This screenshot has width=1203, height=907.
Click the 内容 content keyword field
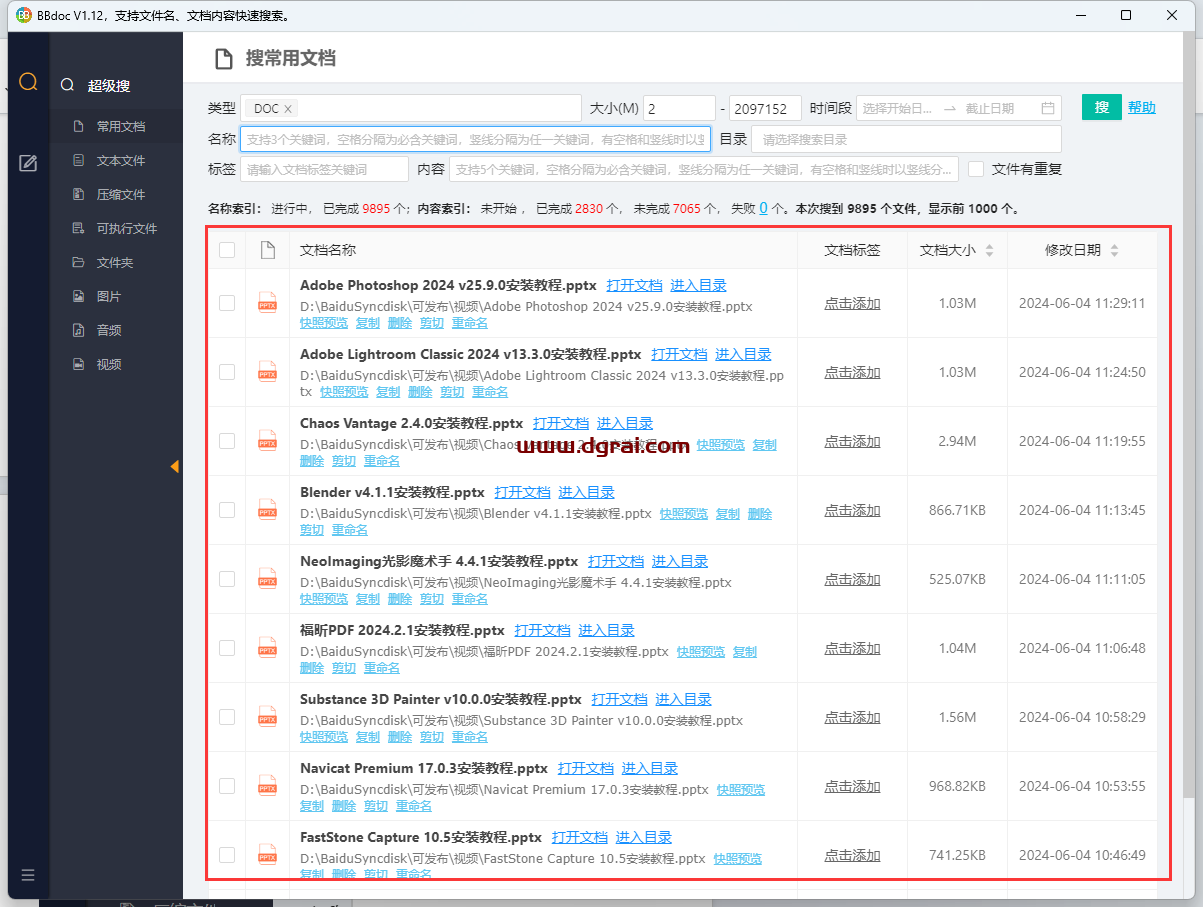click(703, 169)
